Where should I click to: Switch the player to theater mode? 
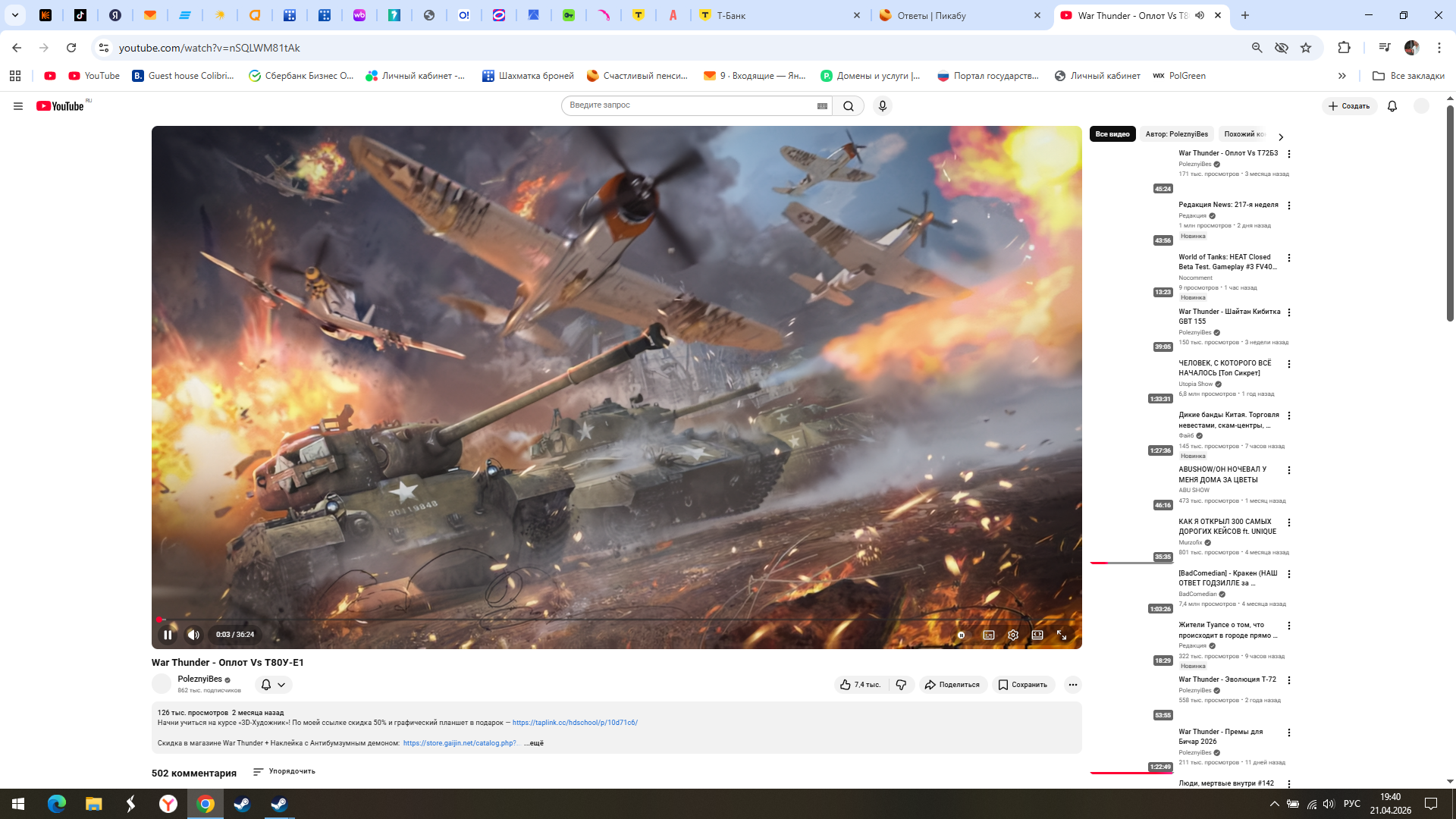pos(1037,635)
